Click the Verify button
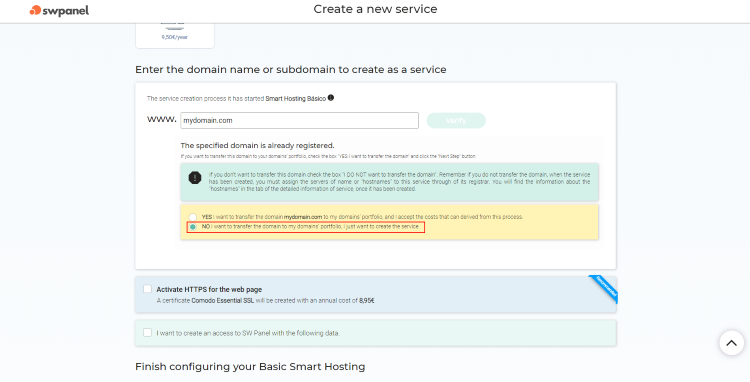750x382 pixels. (x=456, y=120)
